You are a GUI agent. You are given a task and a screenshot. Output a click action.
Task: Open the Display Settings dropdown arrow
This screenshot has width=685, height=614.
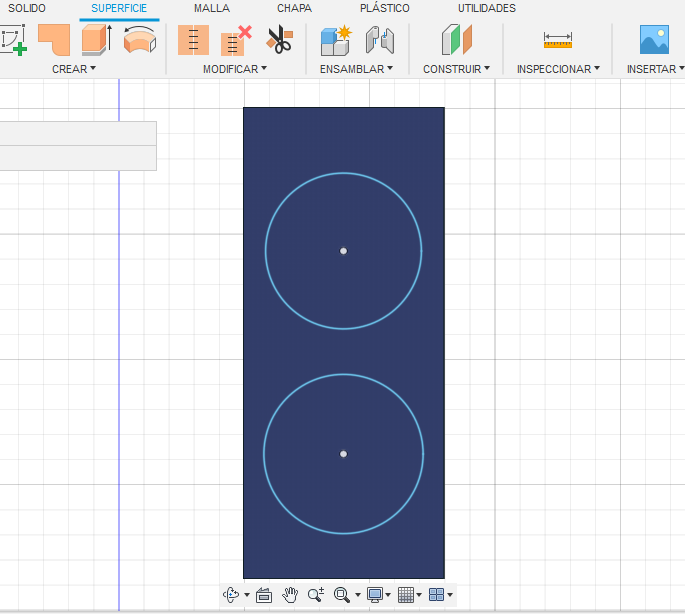point(388,595)
